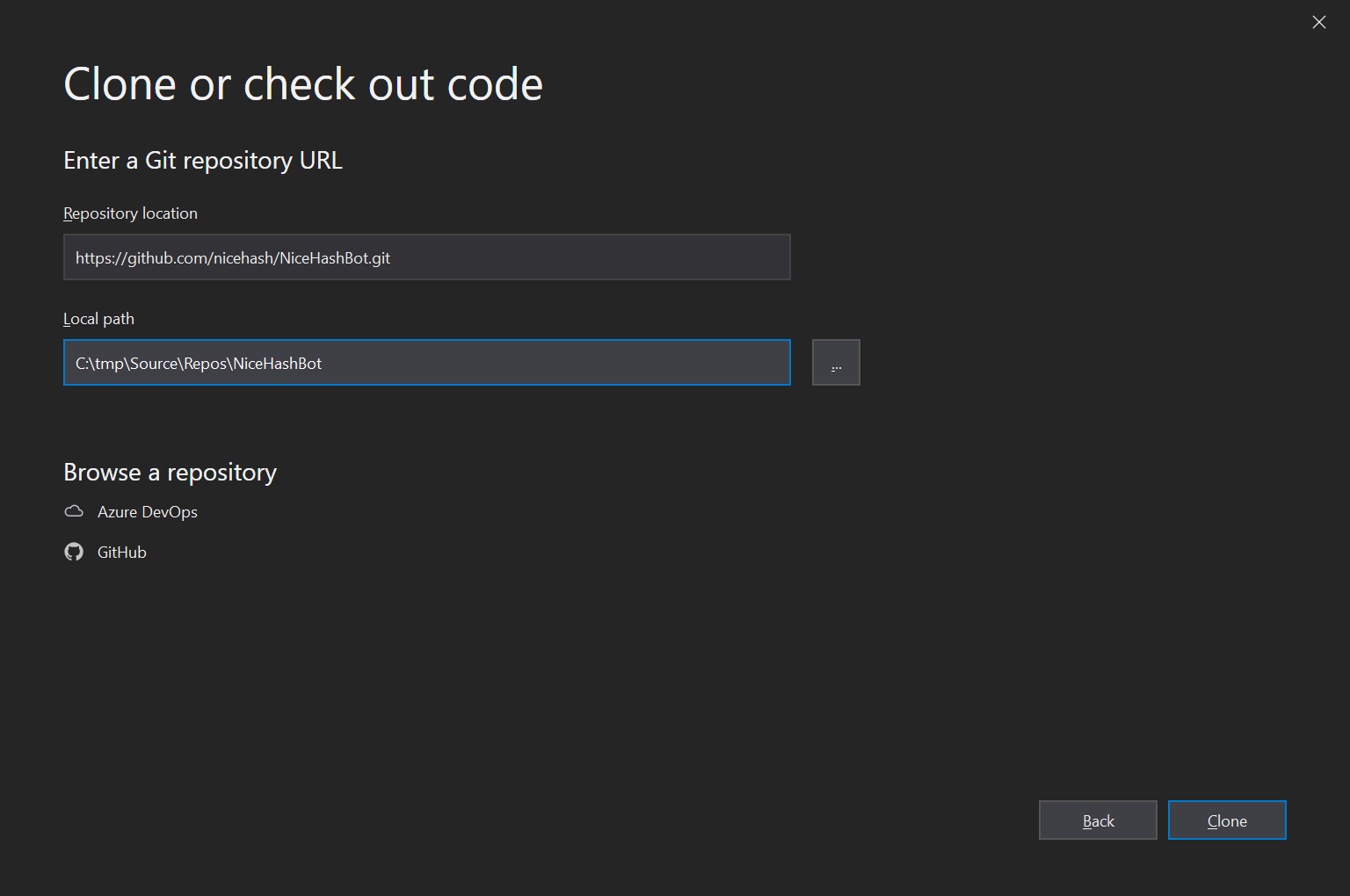1350x896 pixels.
Task: Go back using the Back button
Action: click(x=1098, y=820)
